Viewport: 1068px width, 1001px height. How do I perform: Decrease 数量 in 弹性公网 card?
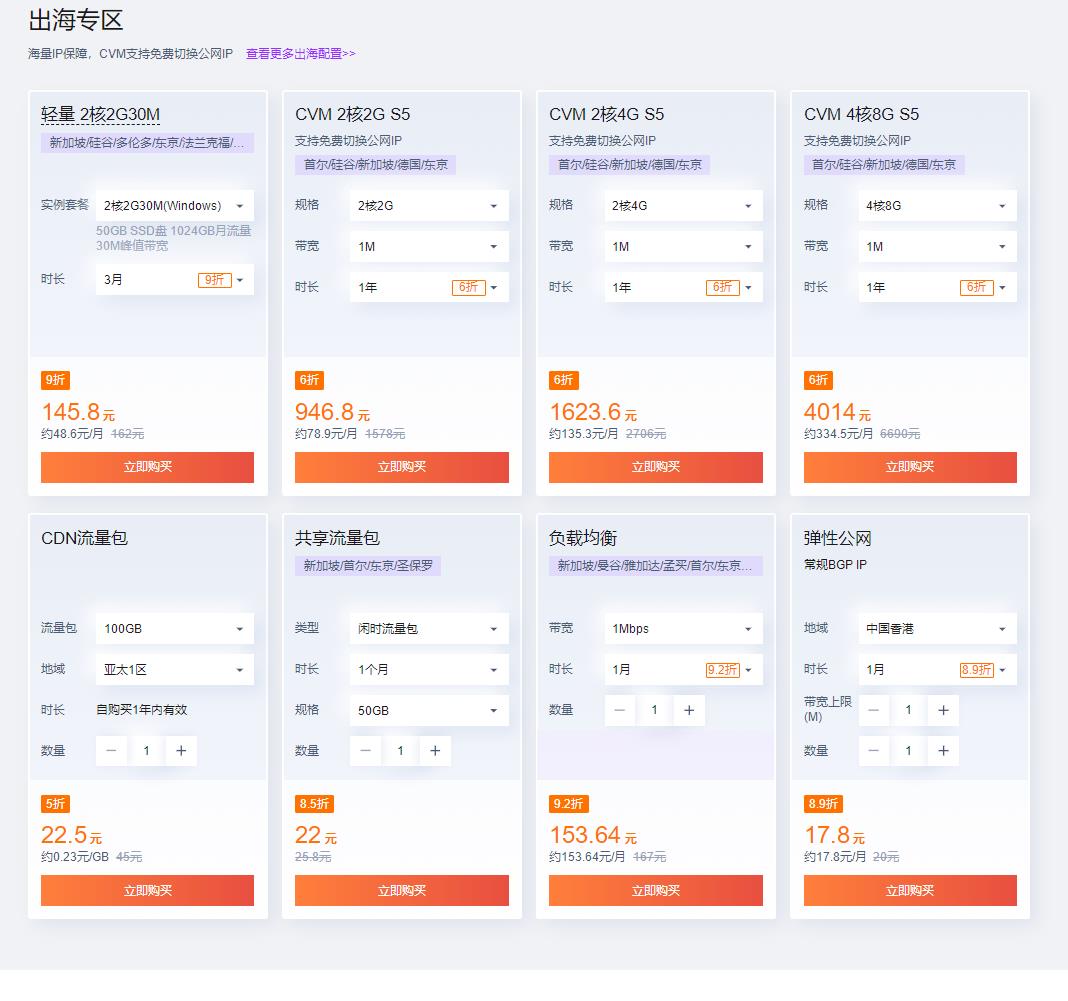tap(874, 750)
